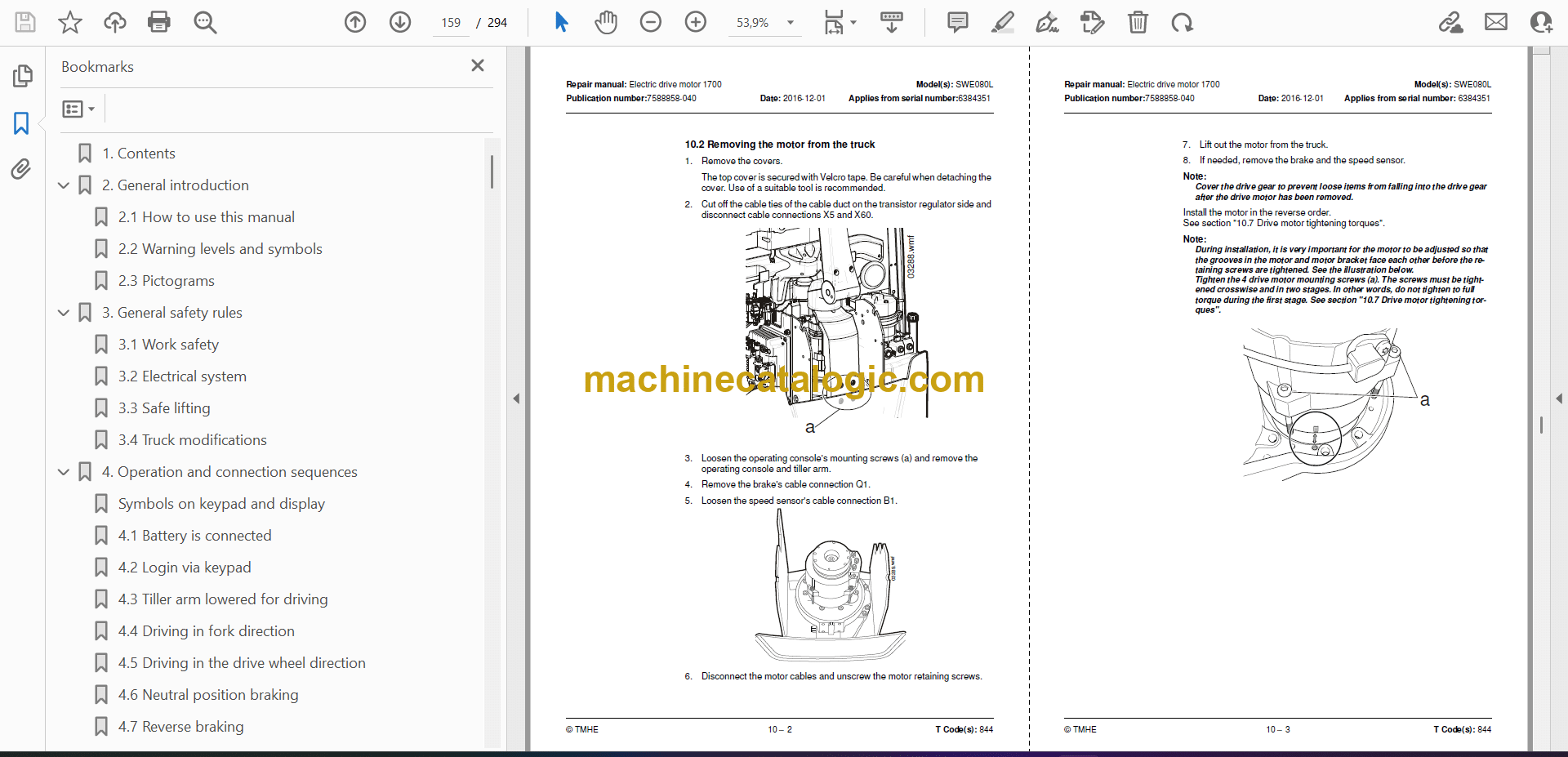Click the cloud upload icon
Image resolution: width=1568 pixels, height=757 pixels.
[x=115, y=22]
